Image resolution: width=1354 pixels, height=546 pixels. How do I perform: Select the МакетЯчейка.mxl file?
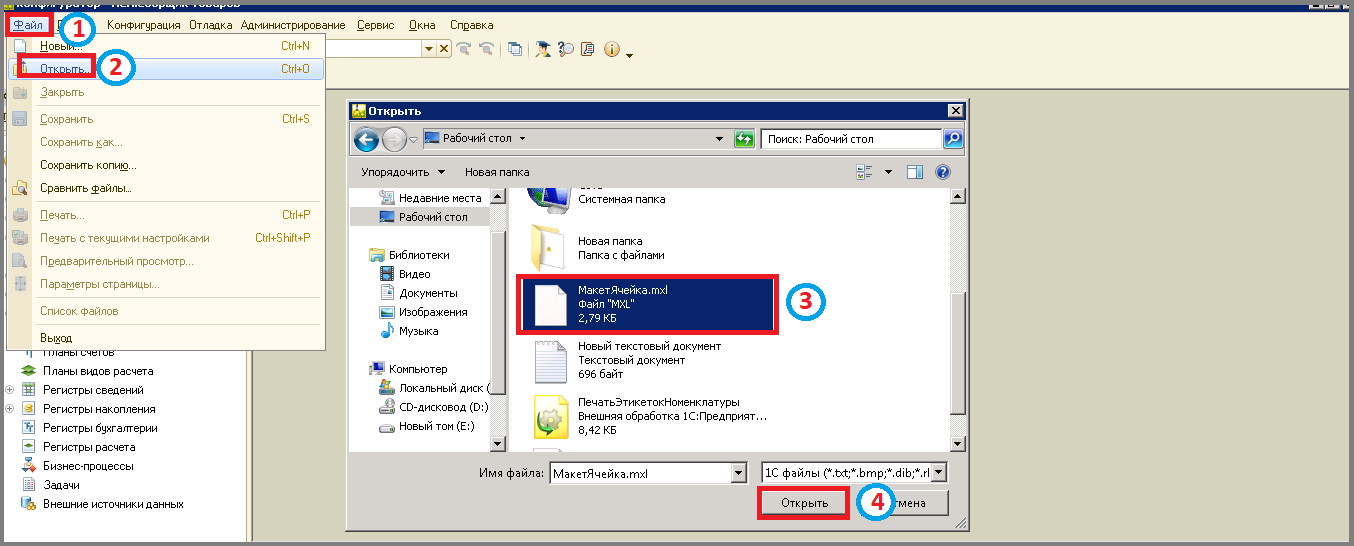646,303
